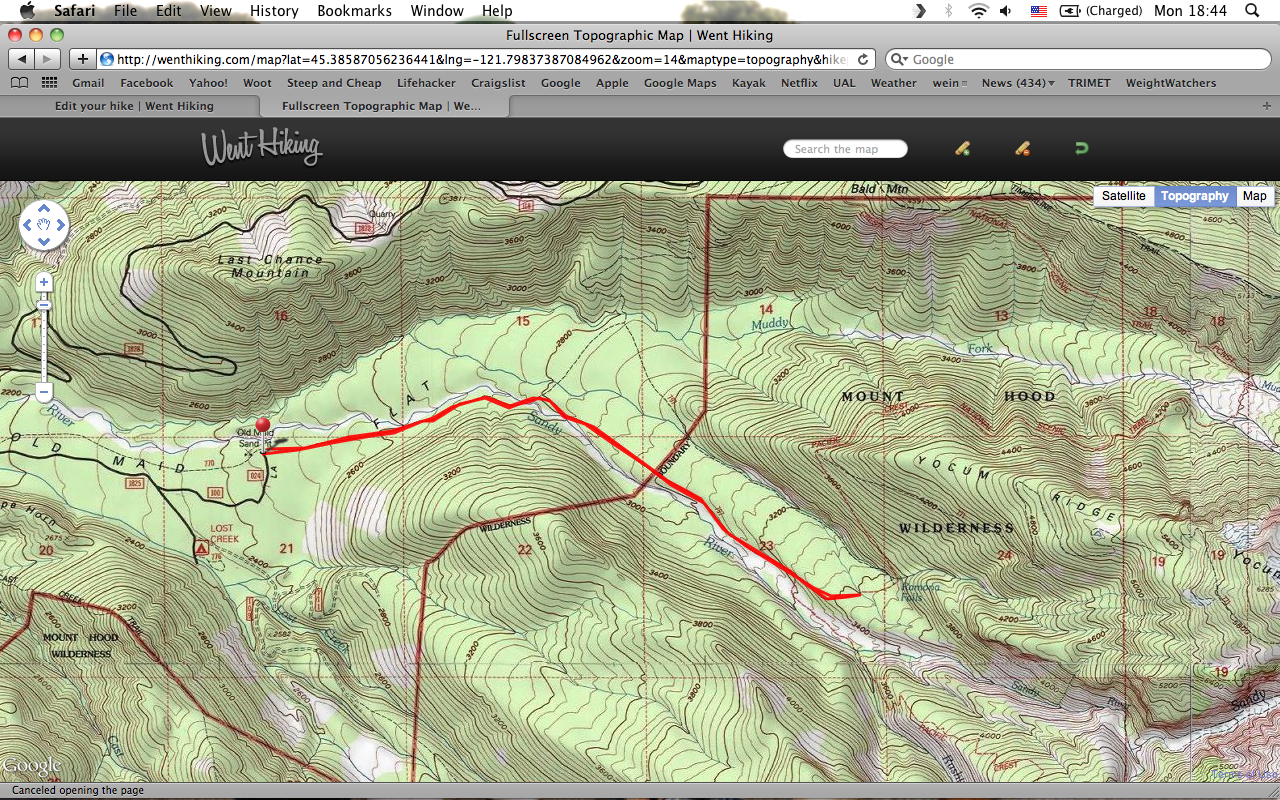Click the add bookmark plus button
The width and height of the screenshot is (1280, 800).
click(x=83, y=59)
